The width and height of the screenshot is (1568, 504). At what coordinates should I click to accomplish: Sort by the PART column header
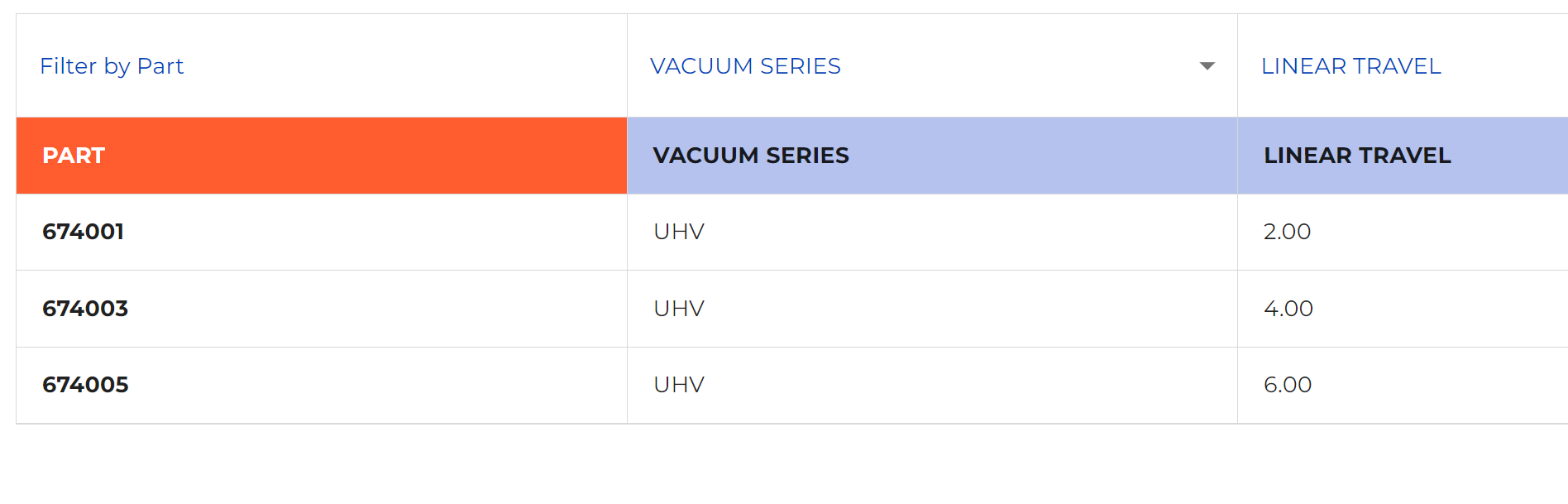74,156
